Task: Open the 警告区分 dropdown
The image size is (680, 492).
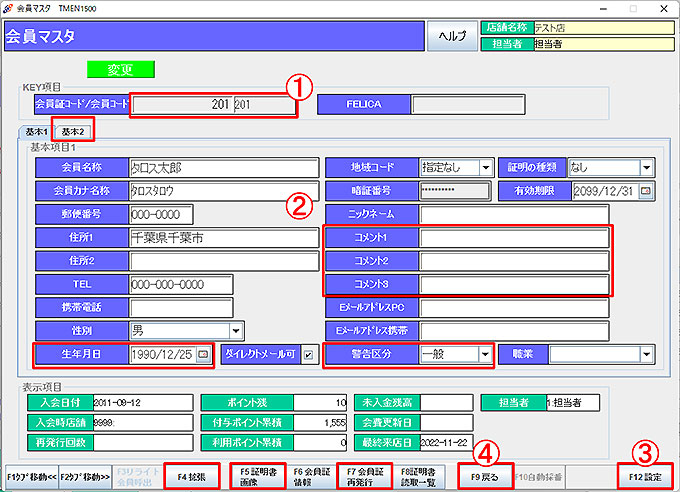Action: pos(485,354)
